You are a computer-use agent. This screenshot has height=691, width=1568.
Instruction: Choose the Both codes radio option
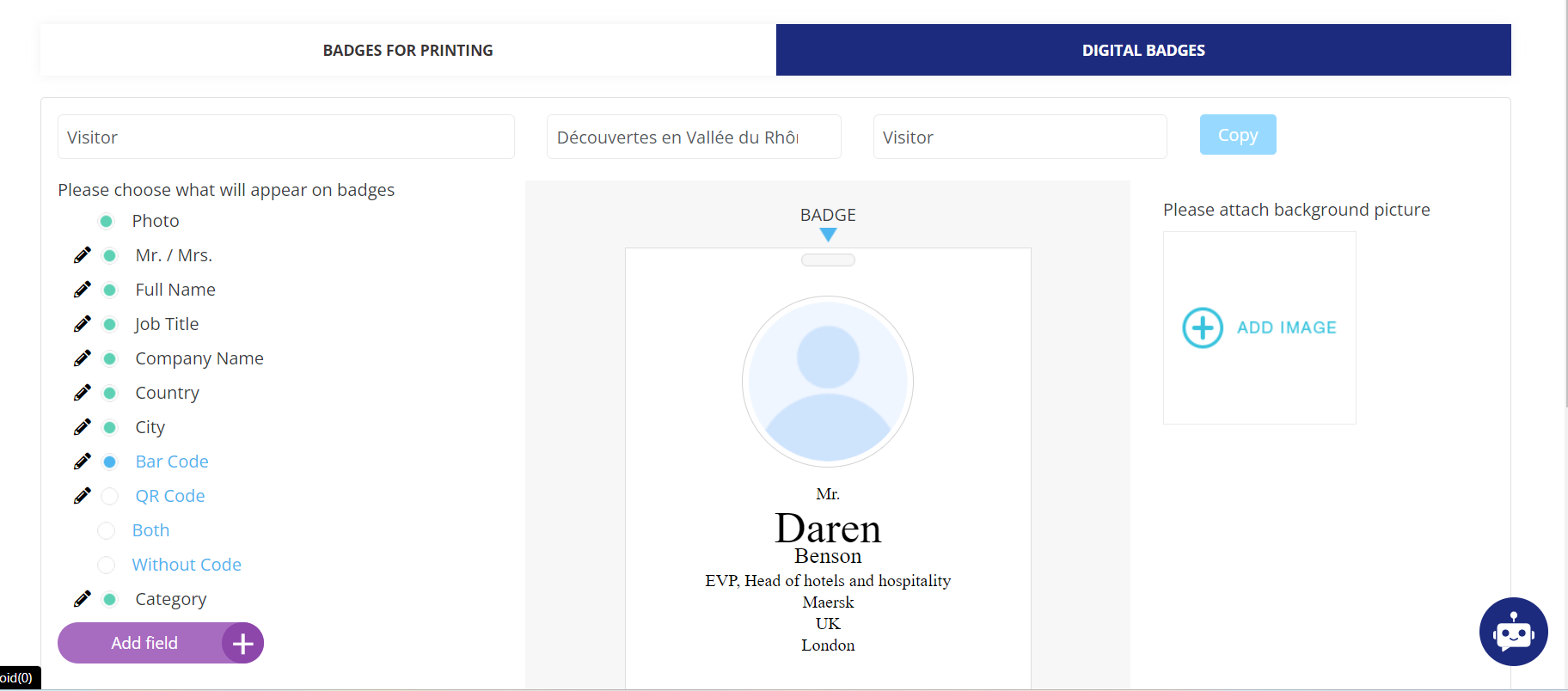pyautogui.click(x=106, y=530)
